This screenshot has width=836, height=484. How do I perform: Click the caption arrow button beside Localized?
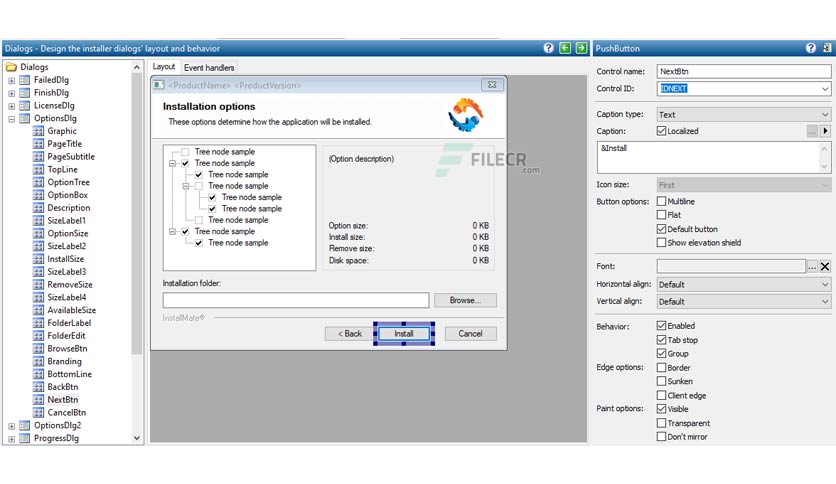[825, 131]
